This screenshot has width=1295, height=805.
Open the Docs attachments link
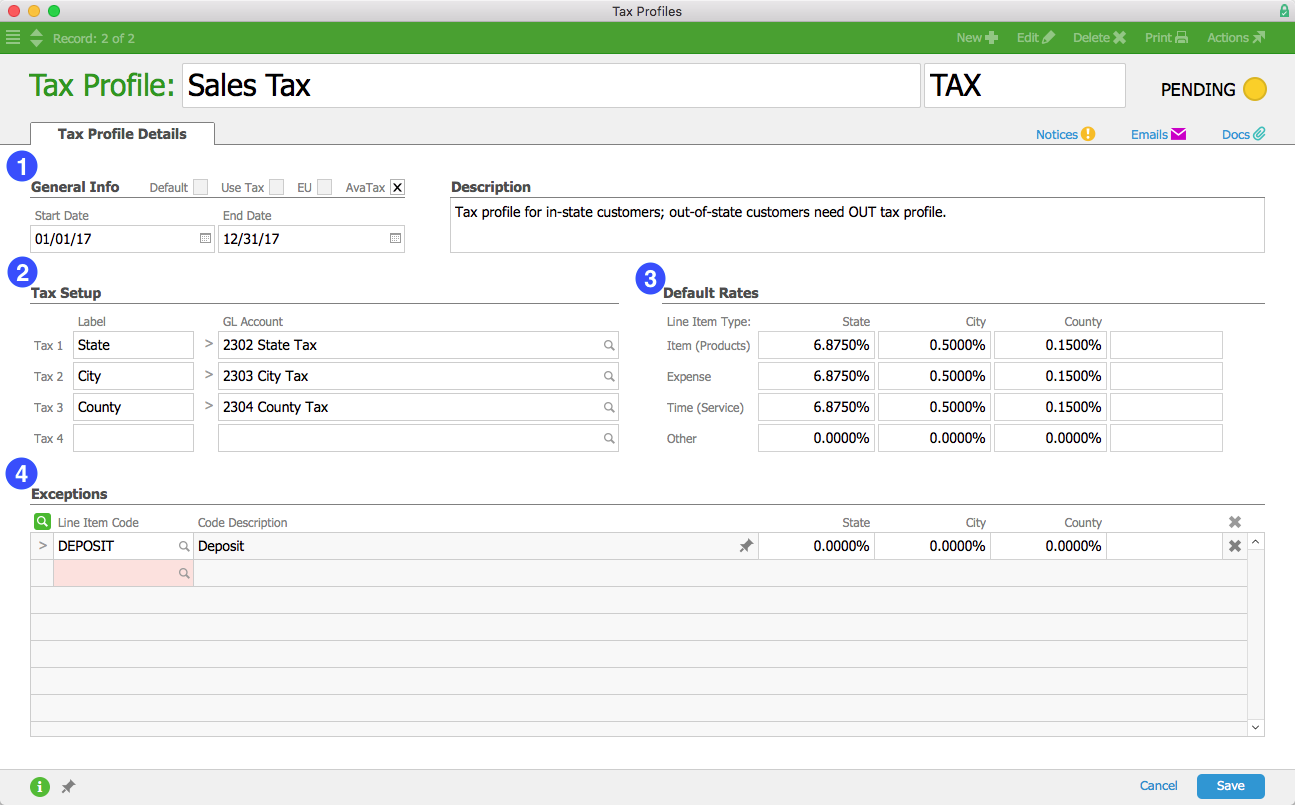[1244, 134]
